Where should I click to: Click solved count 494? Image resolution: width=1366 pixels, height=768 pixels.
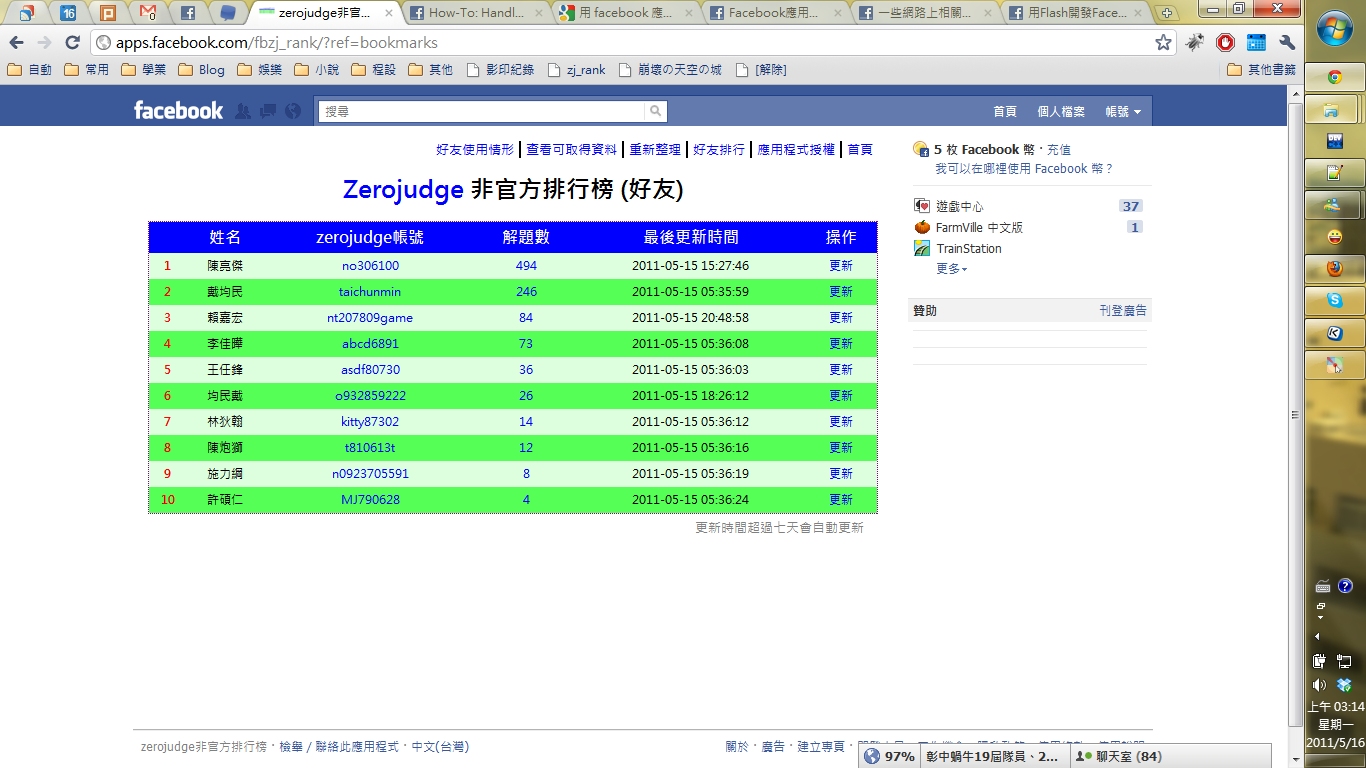(x=526, y=266)
